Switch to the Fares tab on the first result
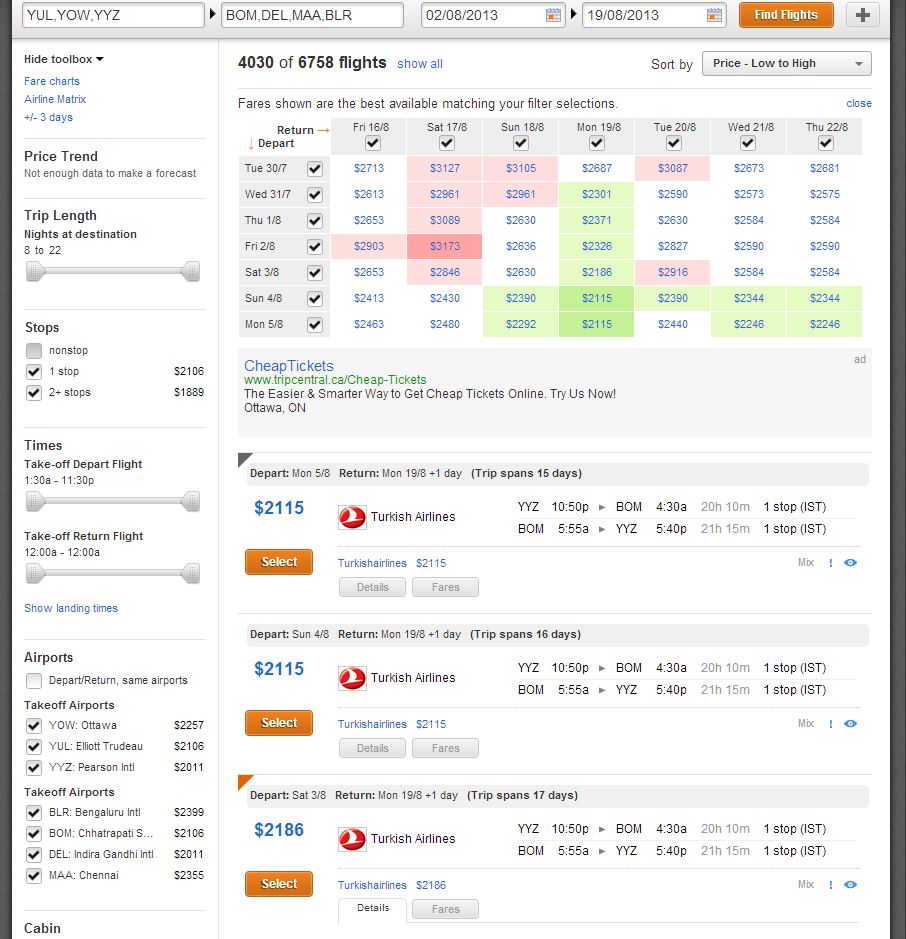Viewport: 906px width, 939px height. pos(444,587)
